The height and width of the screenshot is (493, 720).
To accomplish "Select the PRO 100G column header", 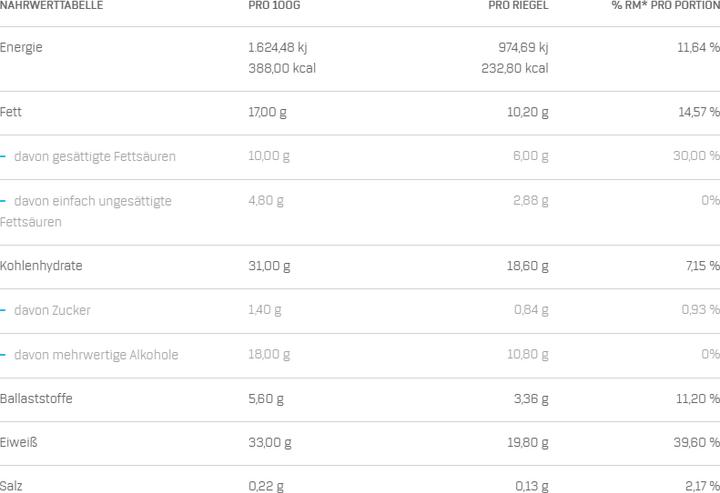I will (274, 6).
